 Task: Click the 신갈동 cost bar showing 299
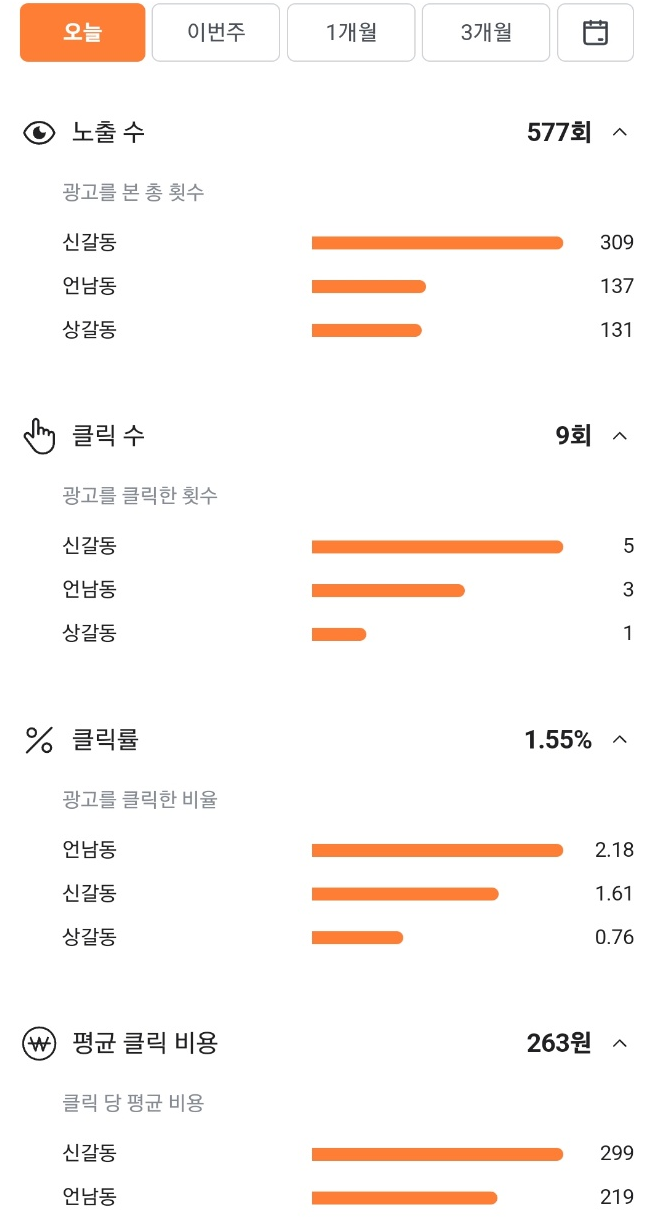tap(437, 1152)
